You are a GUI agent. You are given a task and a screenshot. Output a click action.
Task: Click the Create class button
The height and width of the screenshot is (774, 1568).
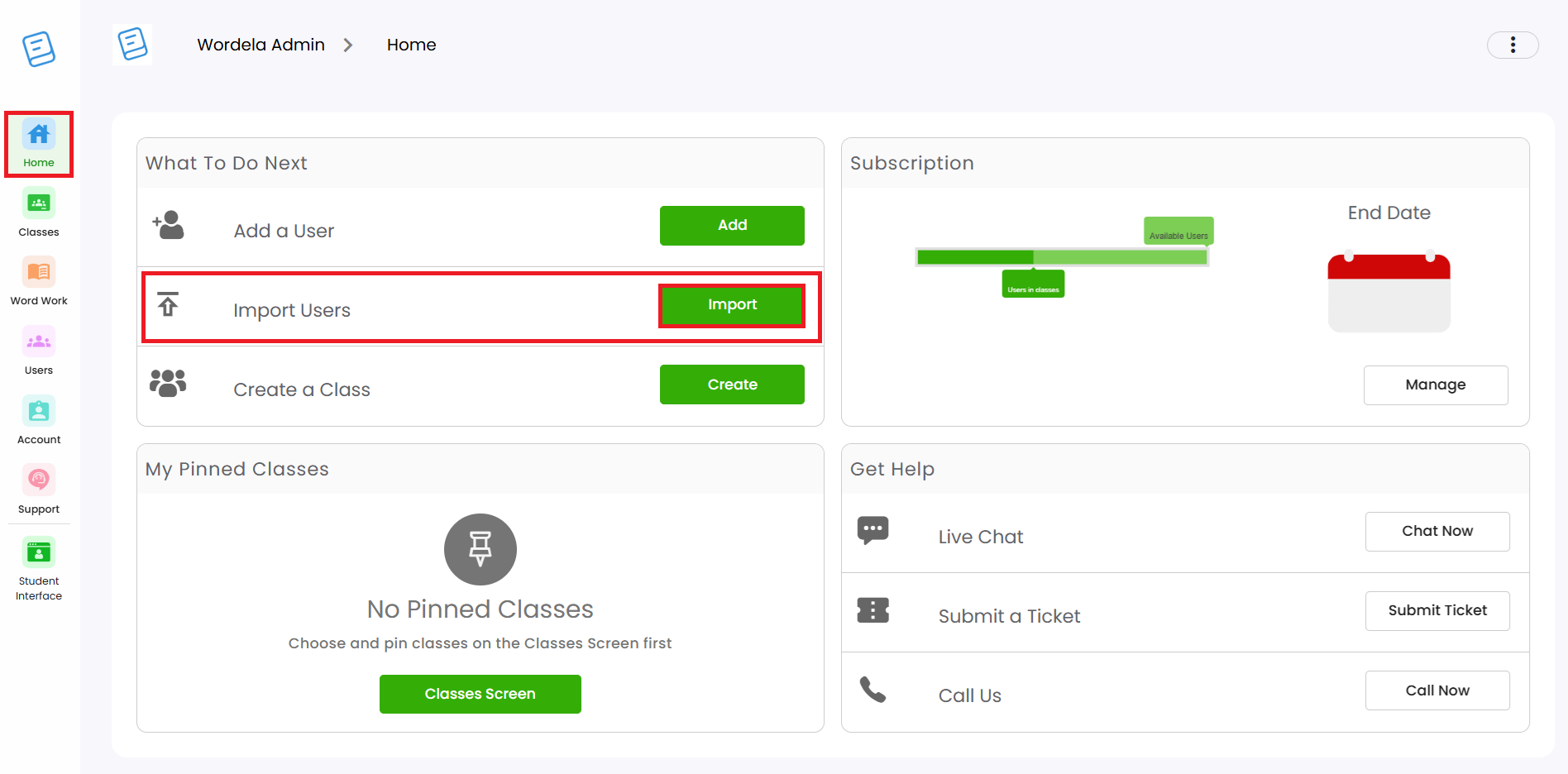click(x=732, y=385)
